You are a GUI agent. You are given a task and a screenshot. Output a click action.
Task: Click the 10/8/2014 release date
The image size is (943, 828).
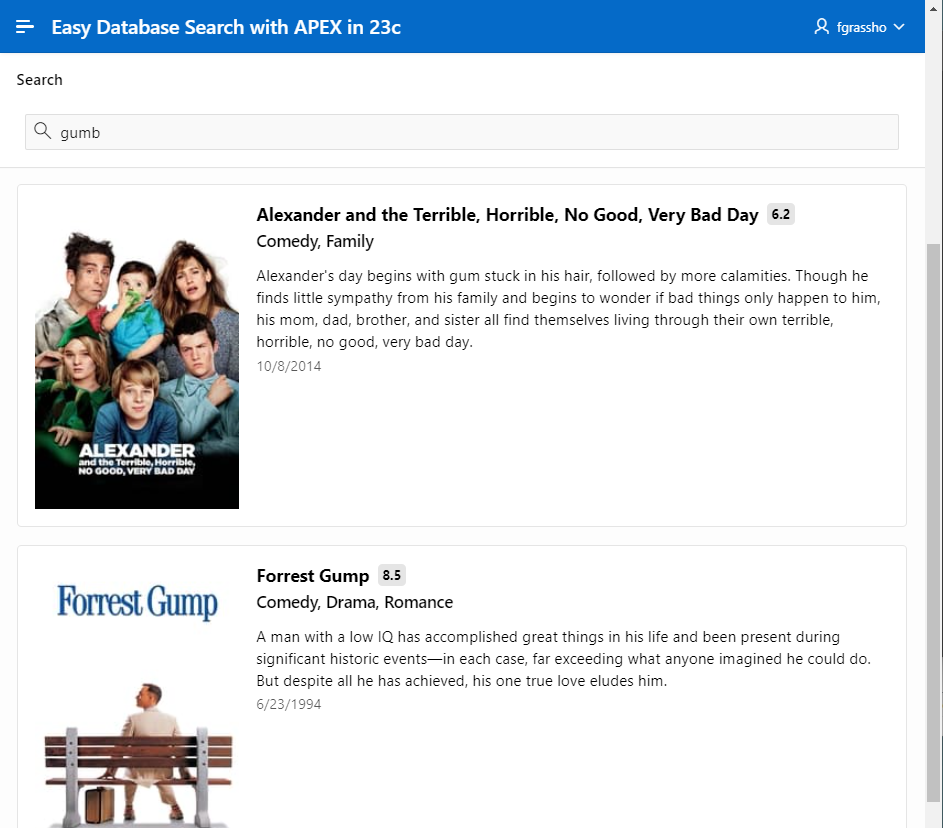[289, 366]
